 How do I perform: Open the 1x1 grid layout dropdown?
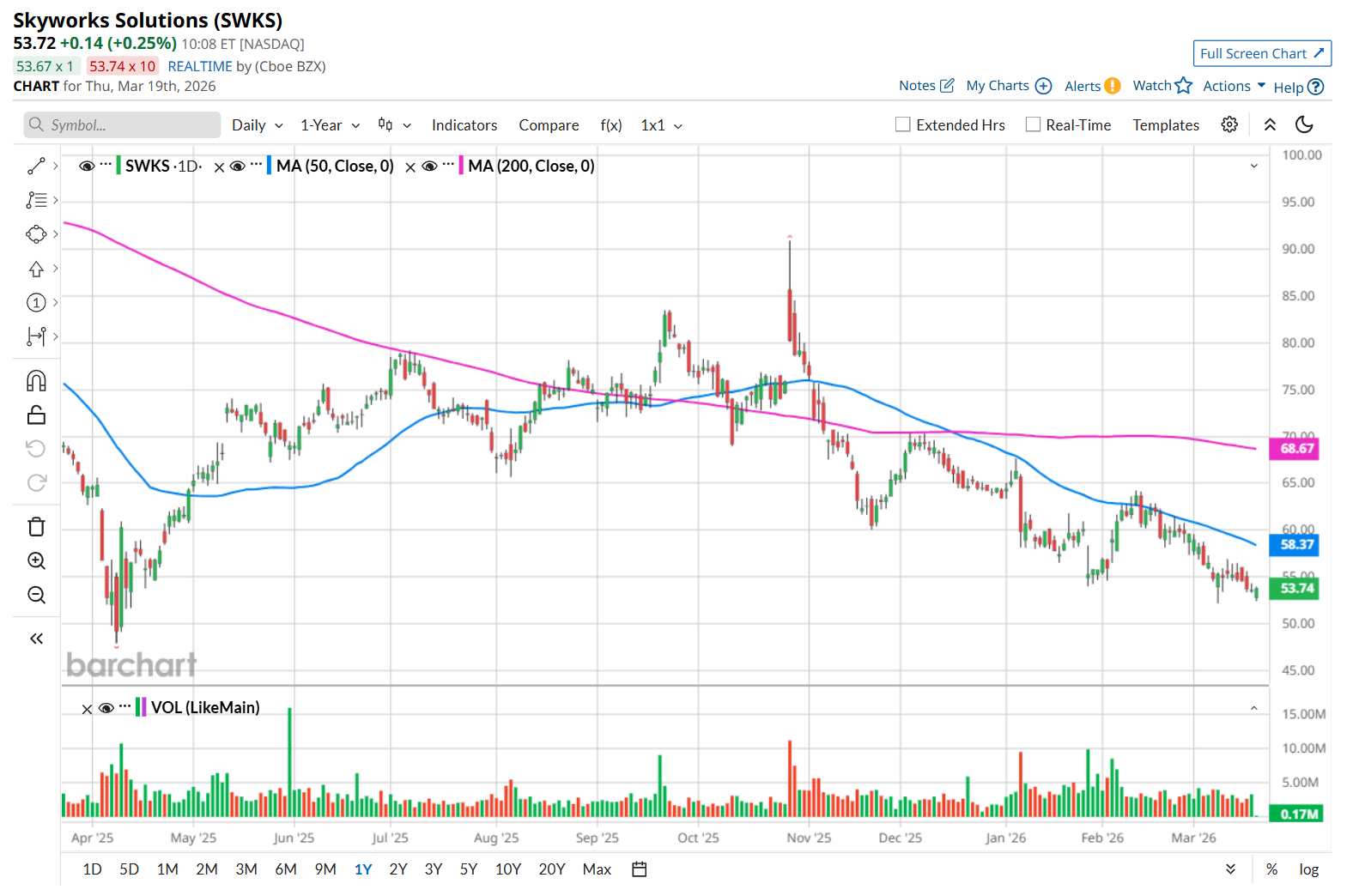pos(661,125)
